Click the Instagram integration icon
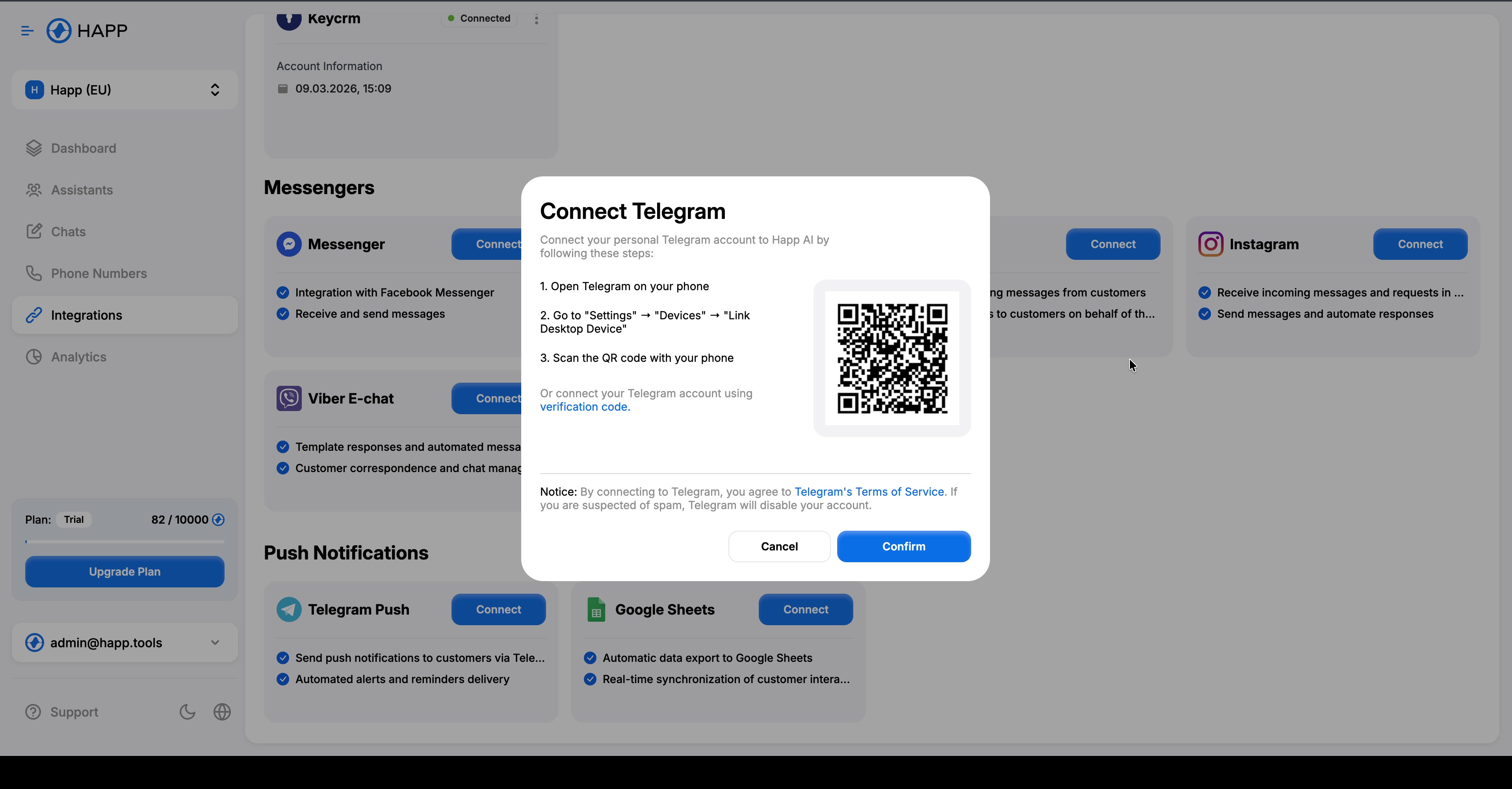 1210,244
